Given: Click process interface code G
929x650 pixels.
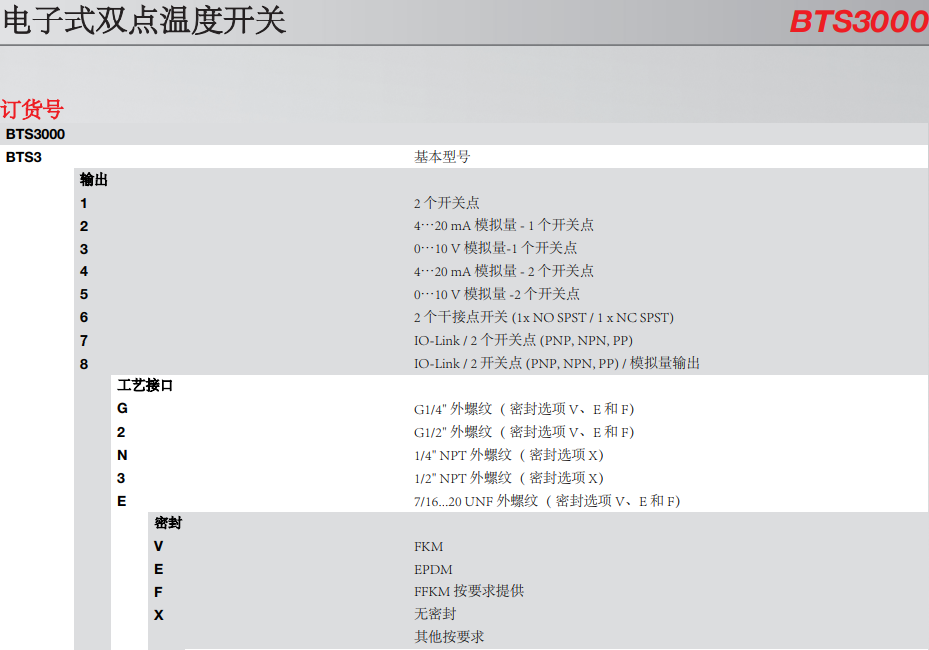Looking at the screenshot, I should pos(122,408).
